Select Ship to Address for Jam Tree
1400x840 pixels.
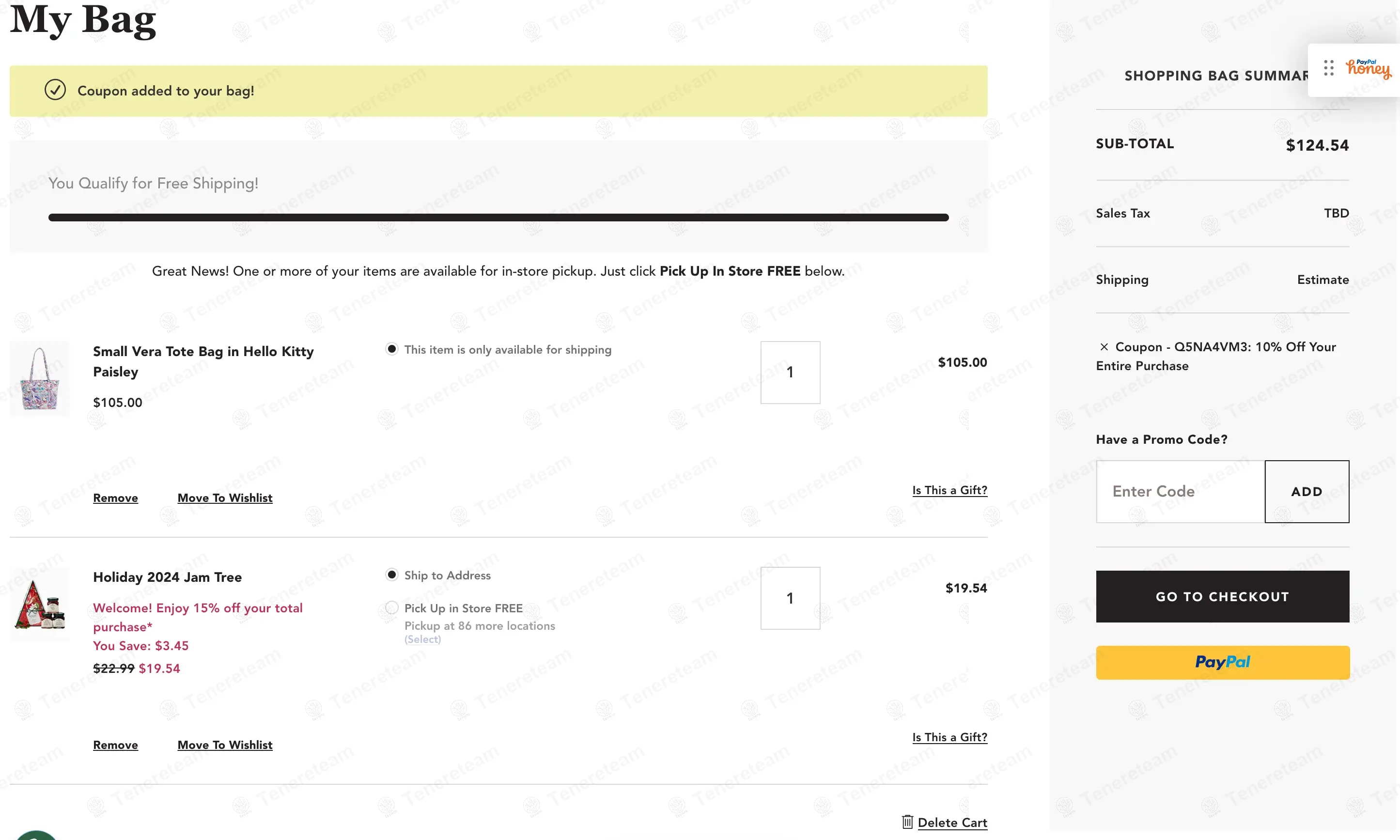391,575
